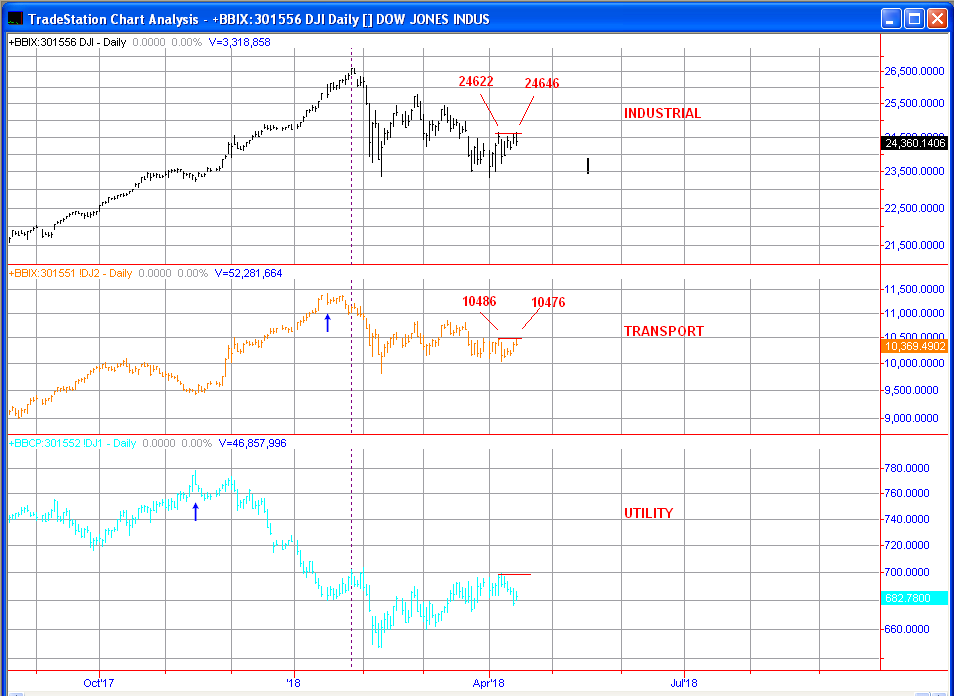Click the V=52,281,664 volume readout

248,273
